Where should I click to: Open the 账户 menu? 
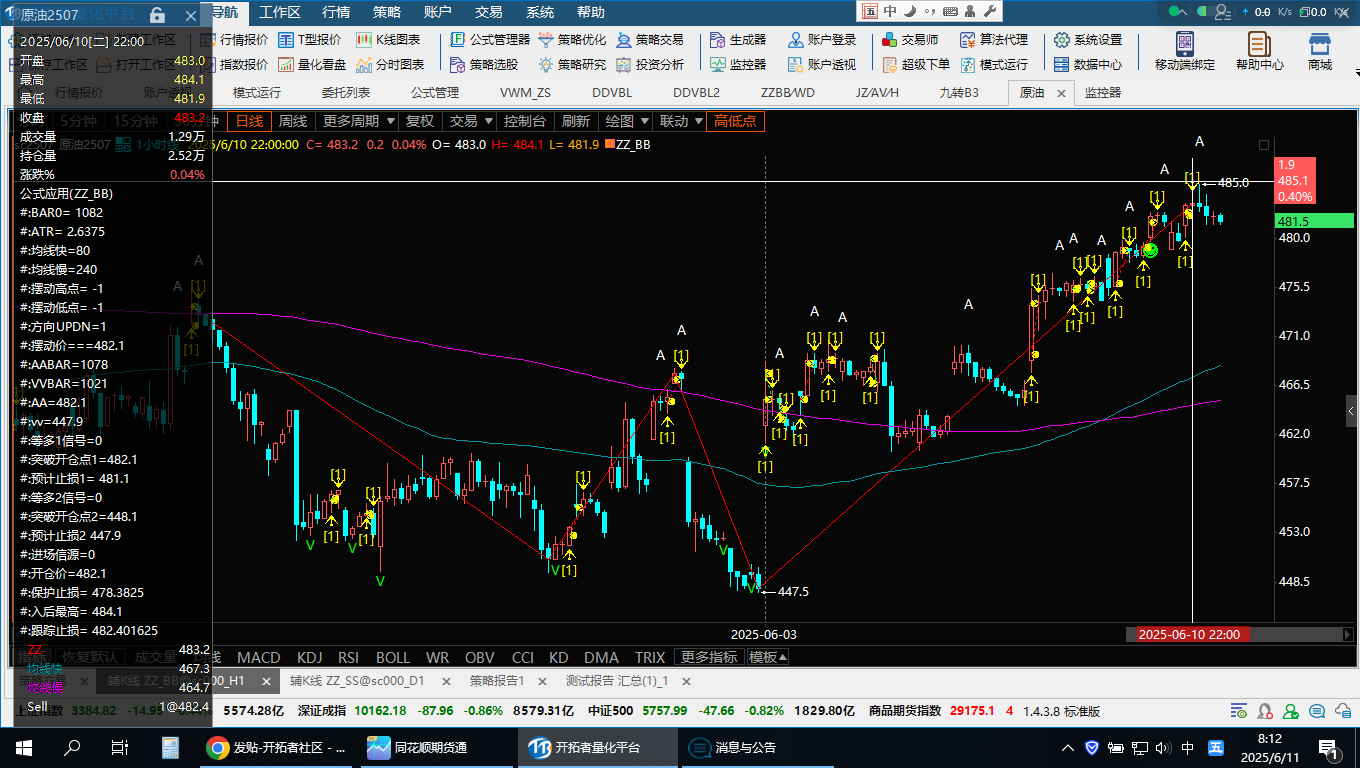tap(438, 13)
